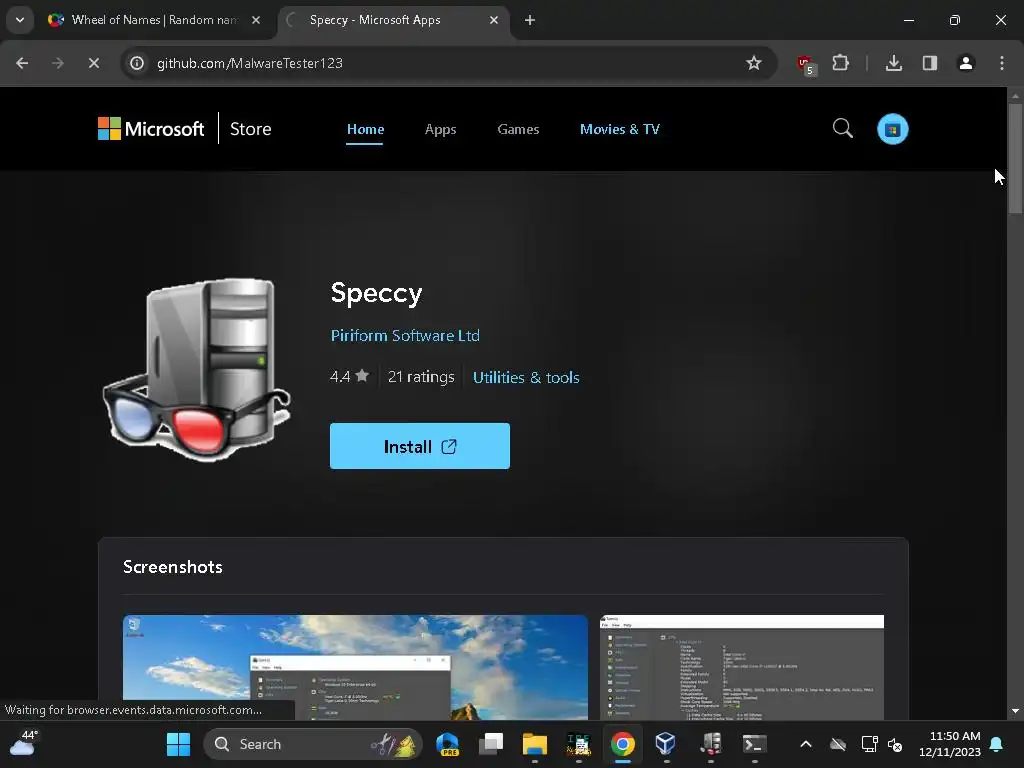Image resolution: width=1024 pixels, height=768 pixels.
Task: Open Chrome icon on taskbar
Action: (622, 744)
